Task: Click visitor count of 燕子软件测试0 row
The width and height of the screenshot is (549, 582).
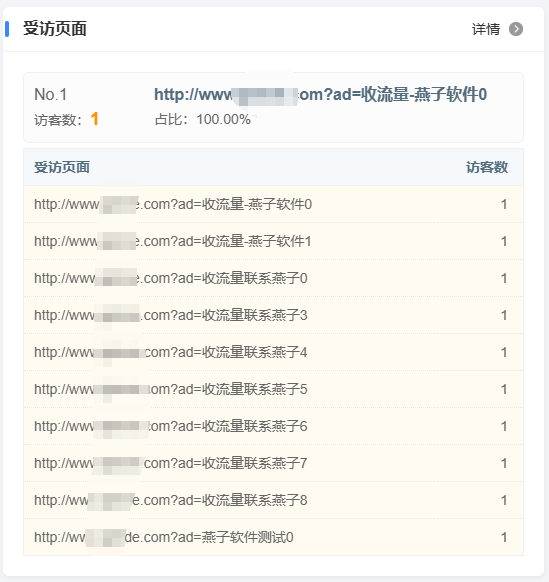Action: click(504, 537)
